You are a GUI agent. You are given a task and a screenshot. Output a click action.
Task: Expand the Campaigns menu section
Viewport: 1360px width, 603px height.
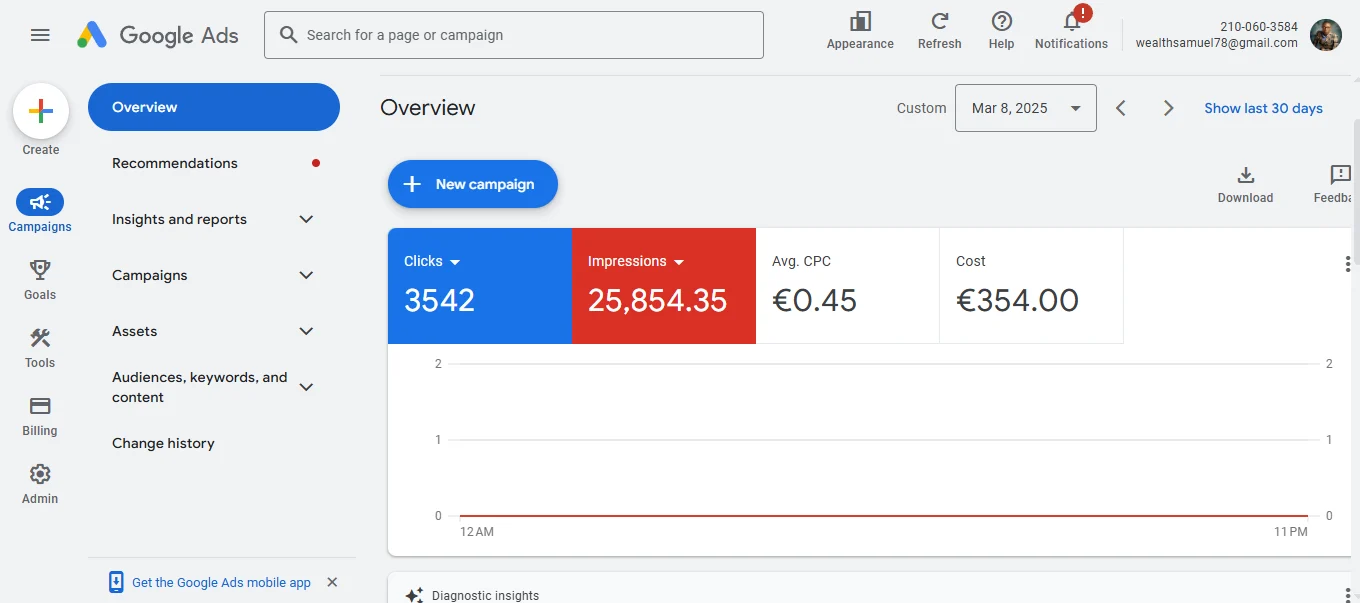pyautogui.click(x=306, y=275)
